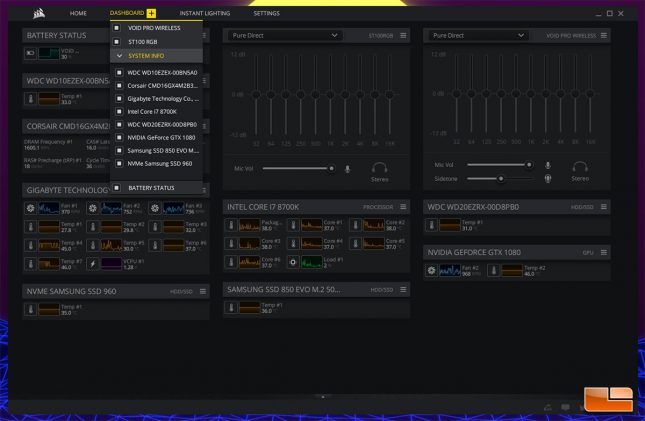Screen dimensions: 645x421
Task: Click the 16K EQ band in VOID PRO panel
Action: pyautogui.click(x=590, y=95)
